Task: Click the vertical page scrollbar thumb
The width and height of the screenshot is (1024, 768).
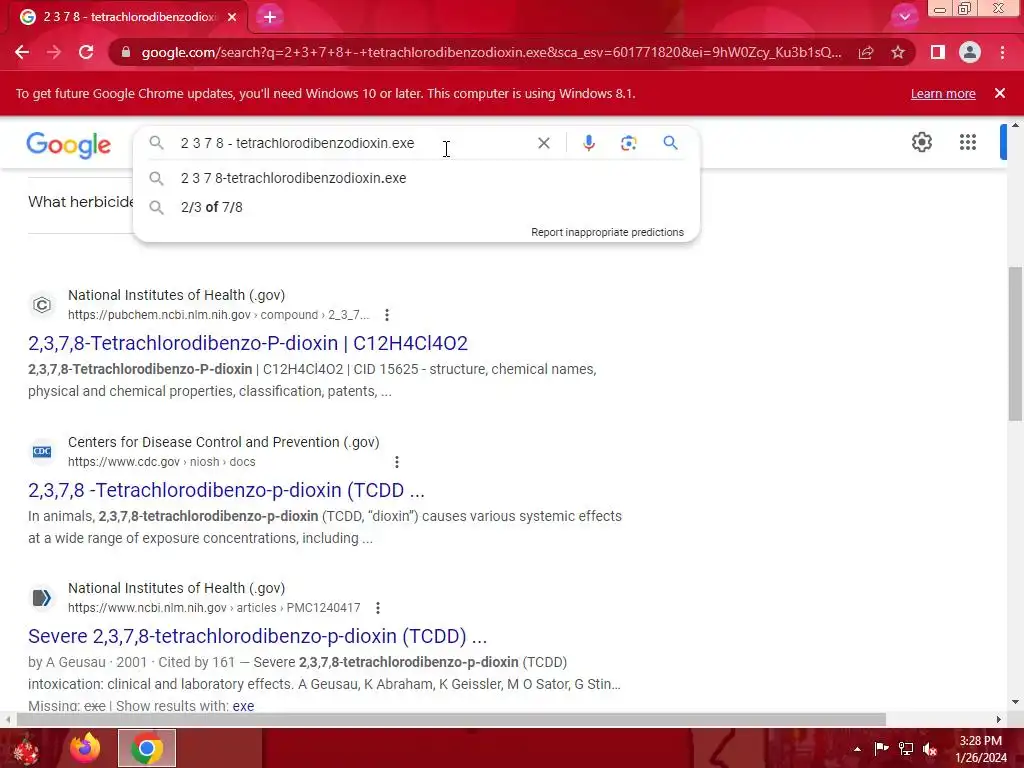Action: pos(1015,344)
